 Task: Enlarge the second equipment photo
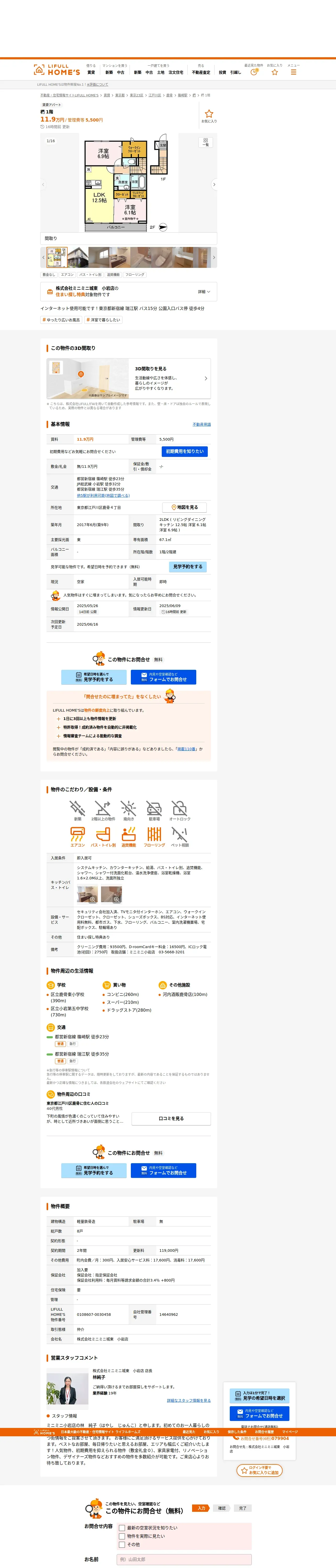(x=111, y=894)
